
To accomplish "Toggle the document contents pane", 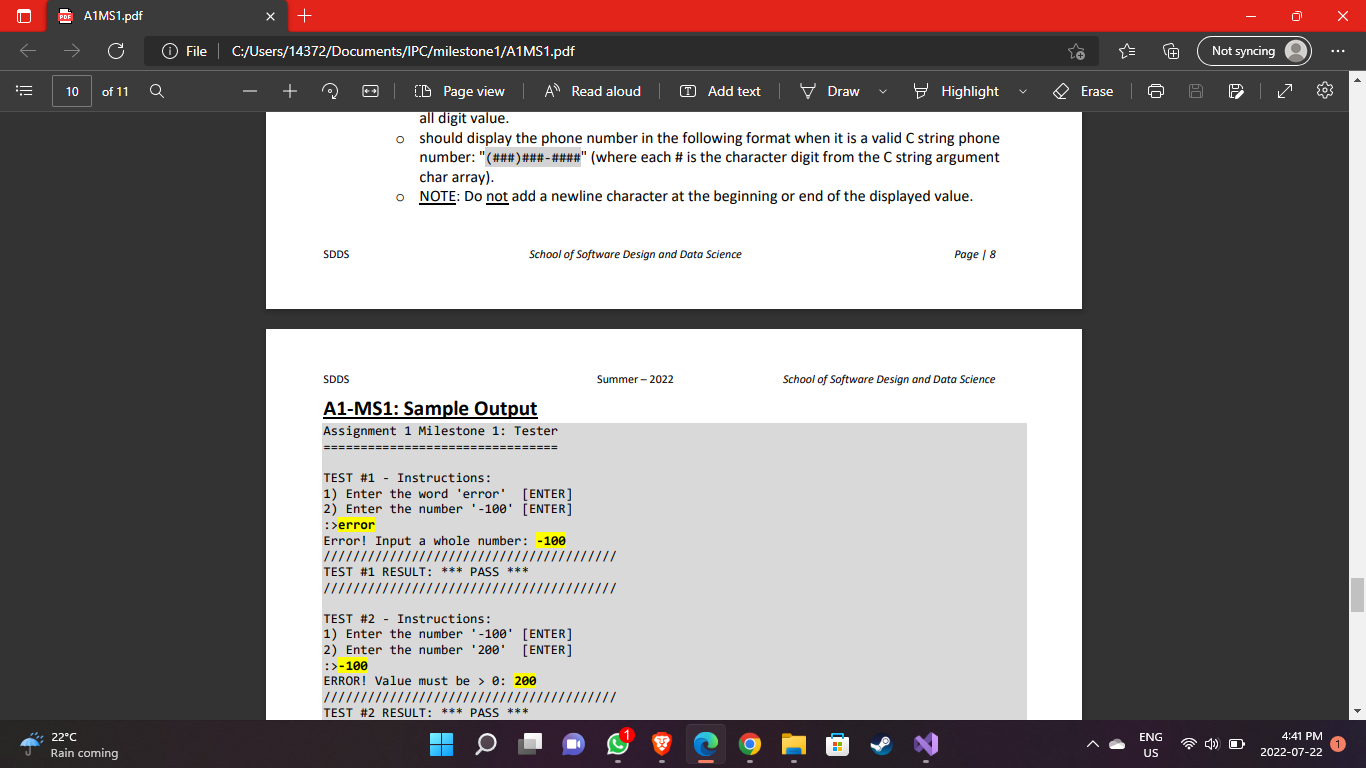I will 24,91.
